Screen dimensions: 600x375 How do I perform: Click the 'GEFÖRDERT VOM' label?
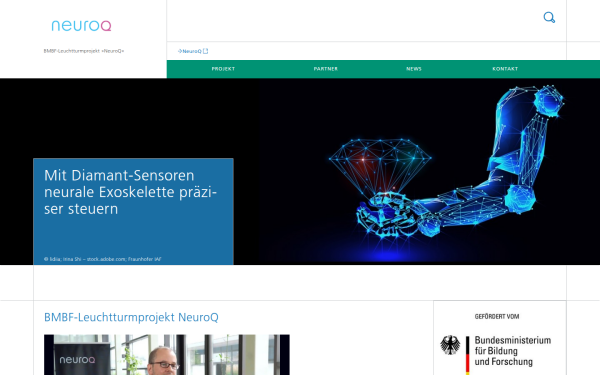[x=497, y=316]
